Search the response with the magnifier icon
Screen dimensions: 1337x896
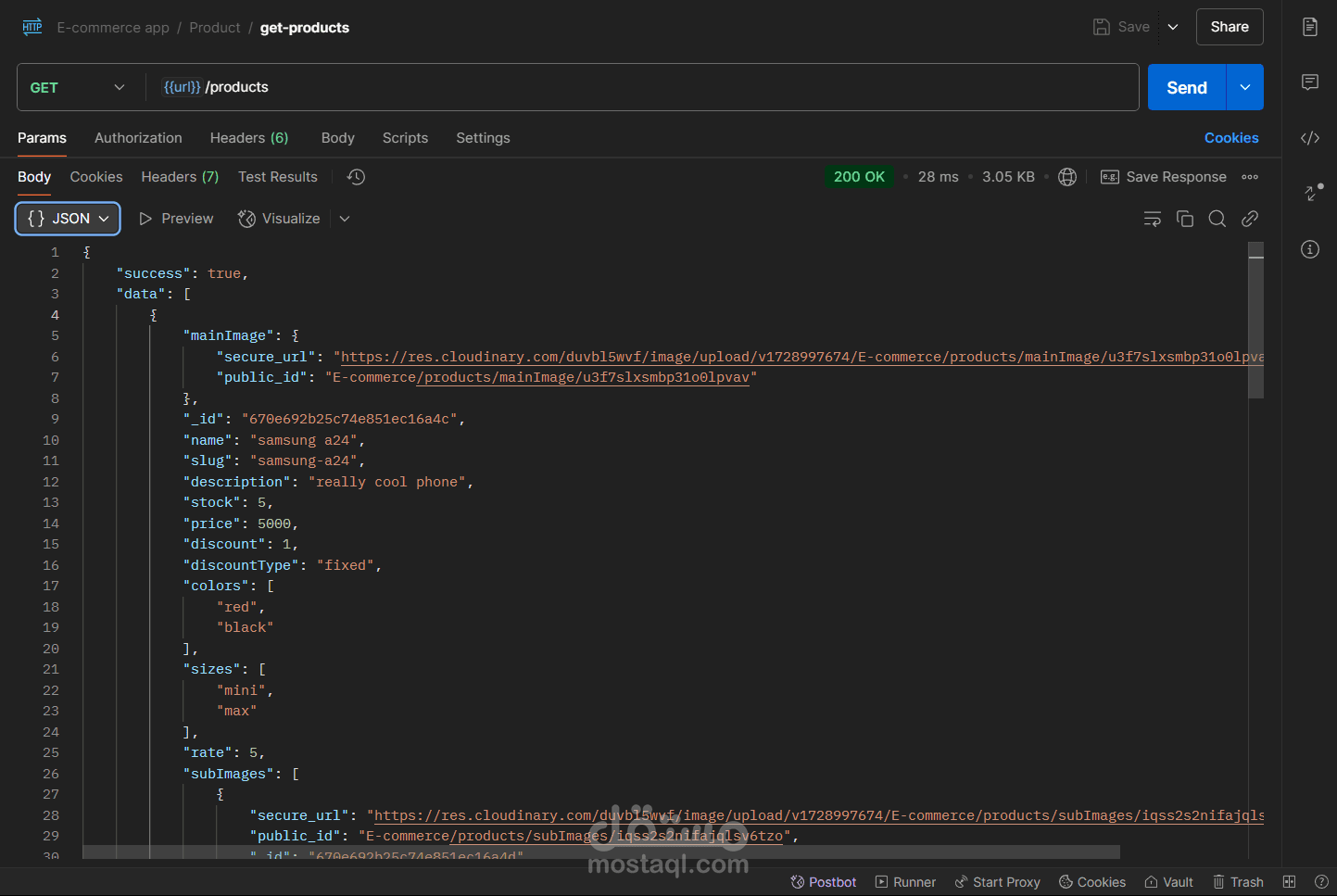(x=1217, y=219)
